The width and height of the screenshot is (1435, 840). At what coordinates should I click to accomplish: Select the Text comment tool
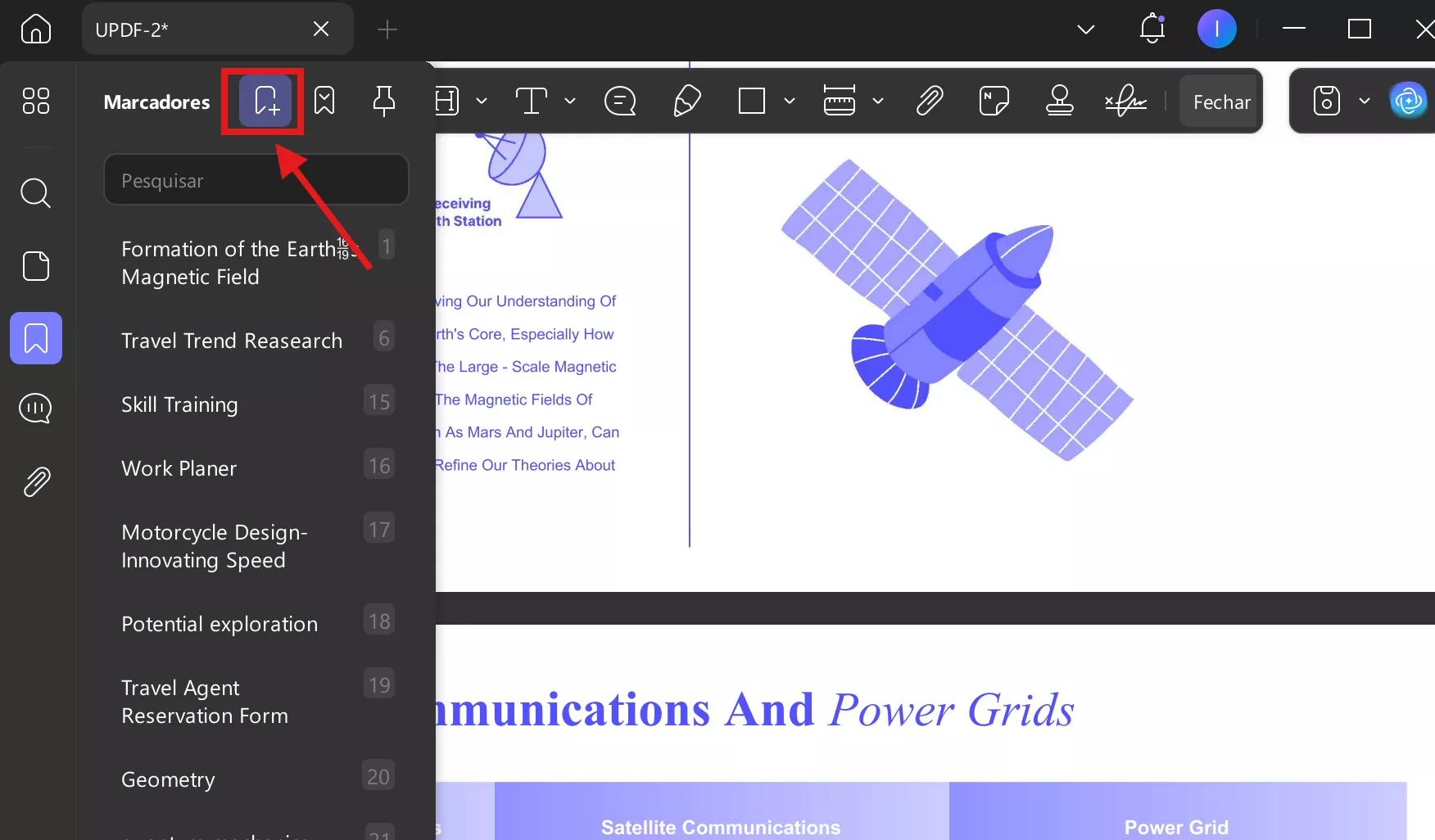[x=532, y=102]
